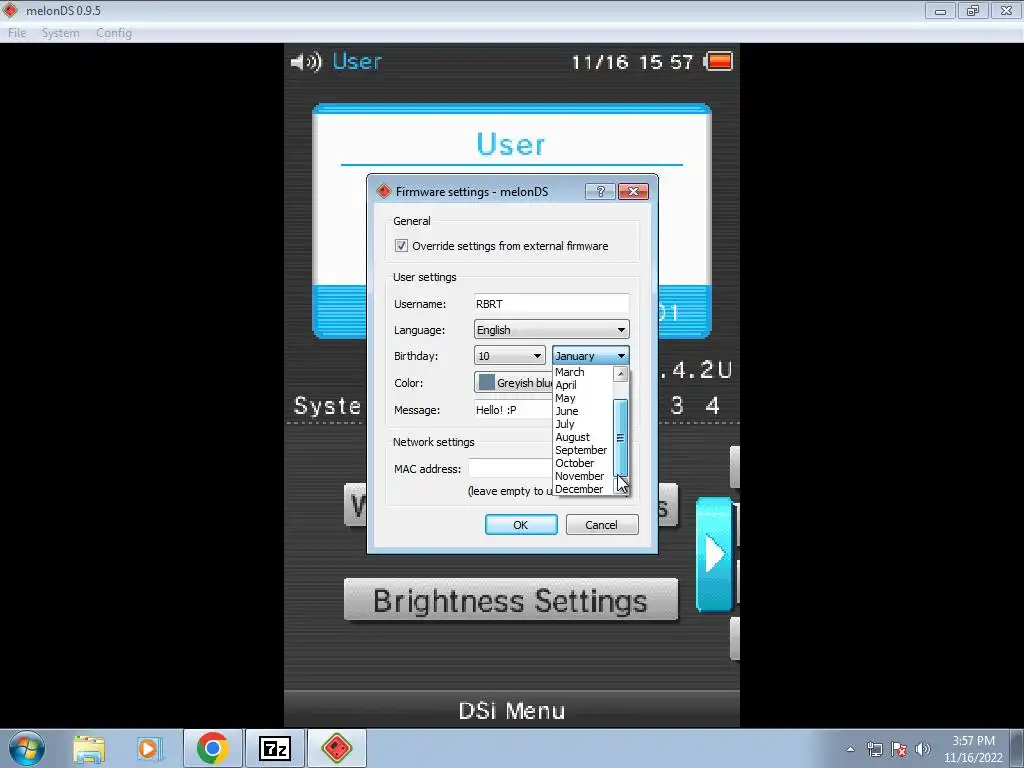Viewport: 1024px width, 768px height.
Task: Select September from the month list
Action: (583, 450)
